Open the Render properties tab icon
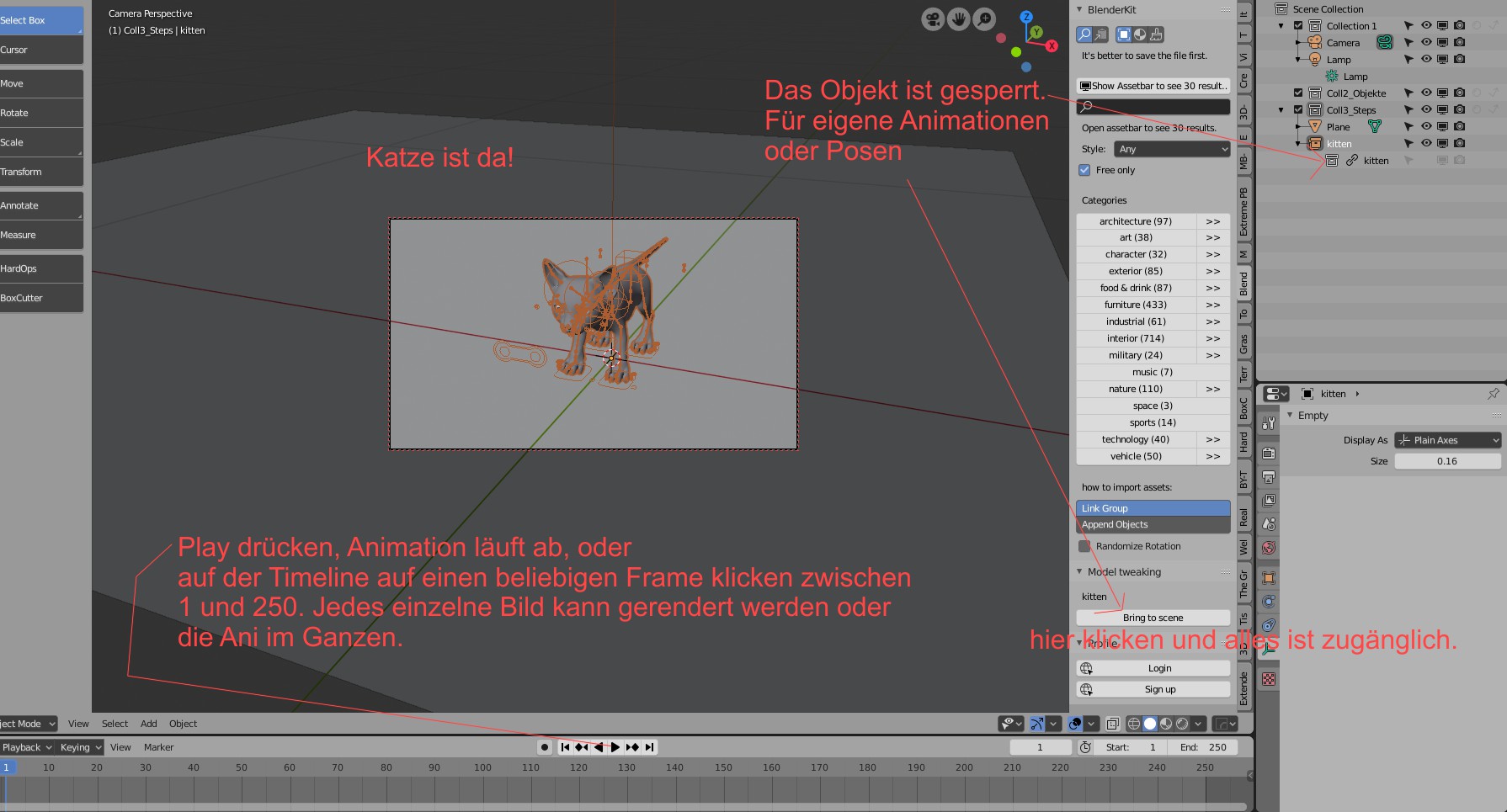The width and height of the screenshot is (1507, 812). point(1269,453)
